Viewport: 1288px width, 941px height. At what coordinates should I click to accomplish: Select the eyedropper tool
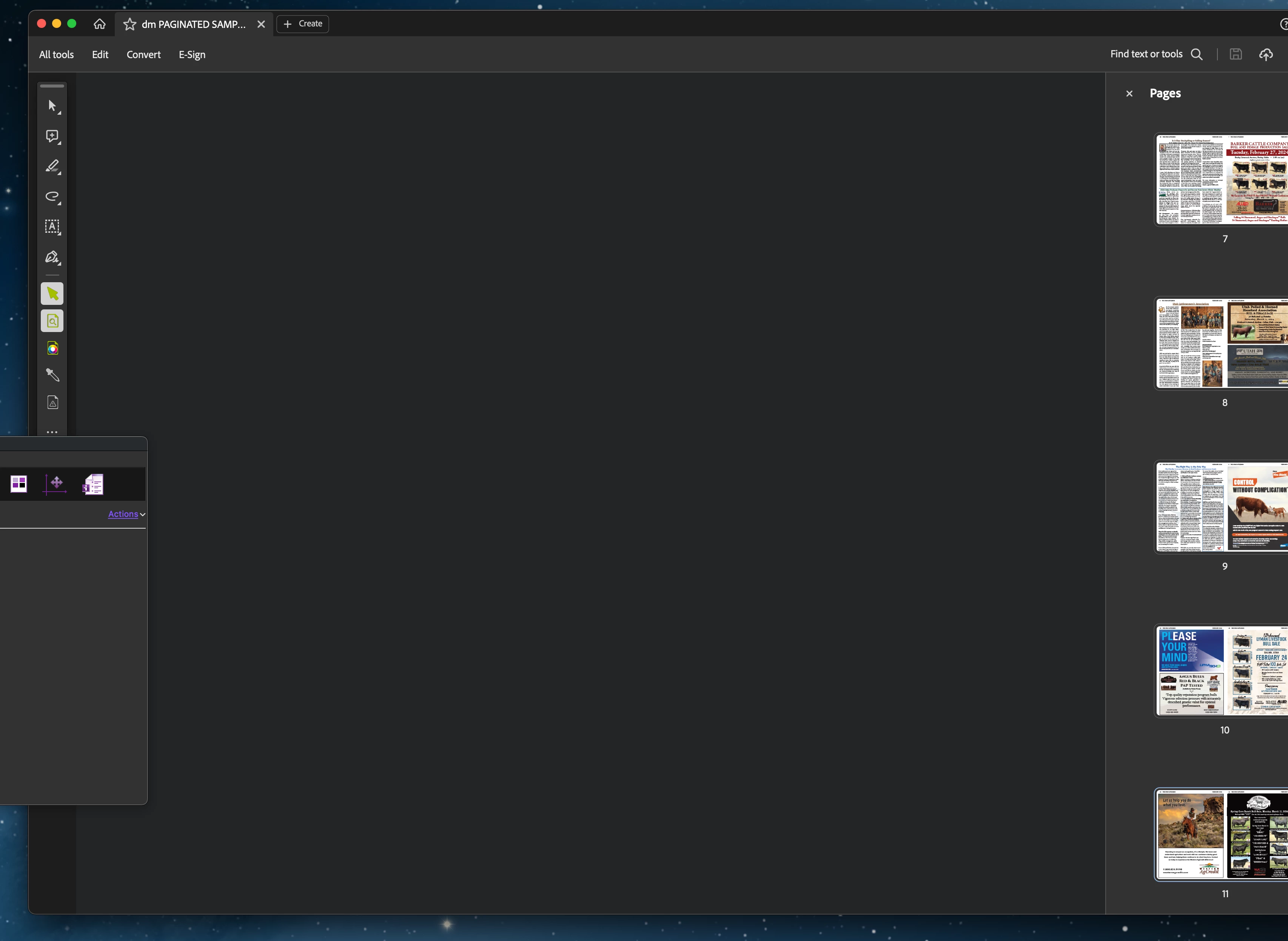[x=52, y=375]
